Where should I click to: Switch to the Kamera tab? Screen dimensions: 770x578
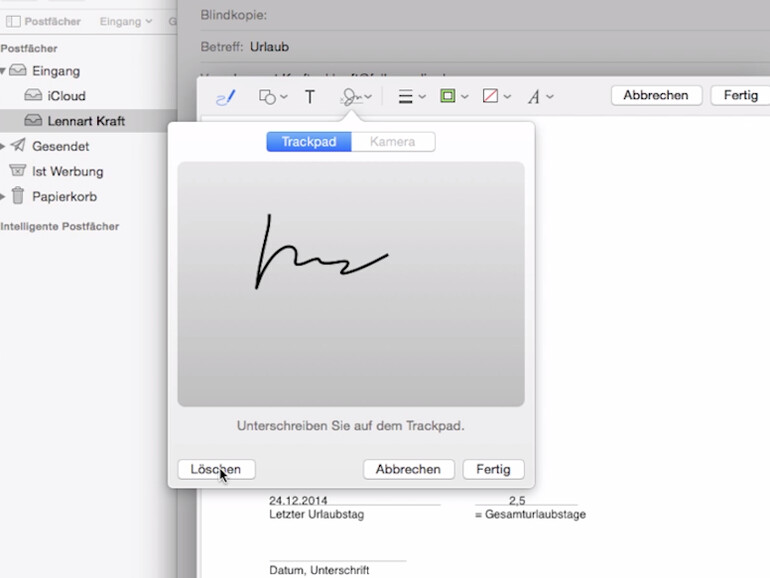393,142
